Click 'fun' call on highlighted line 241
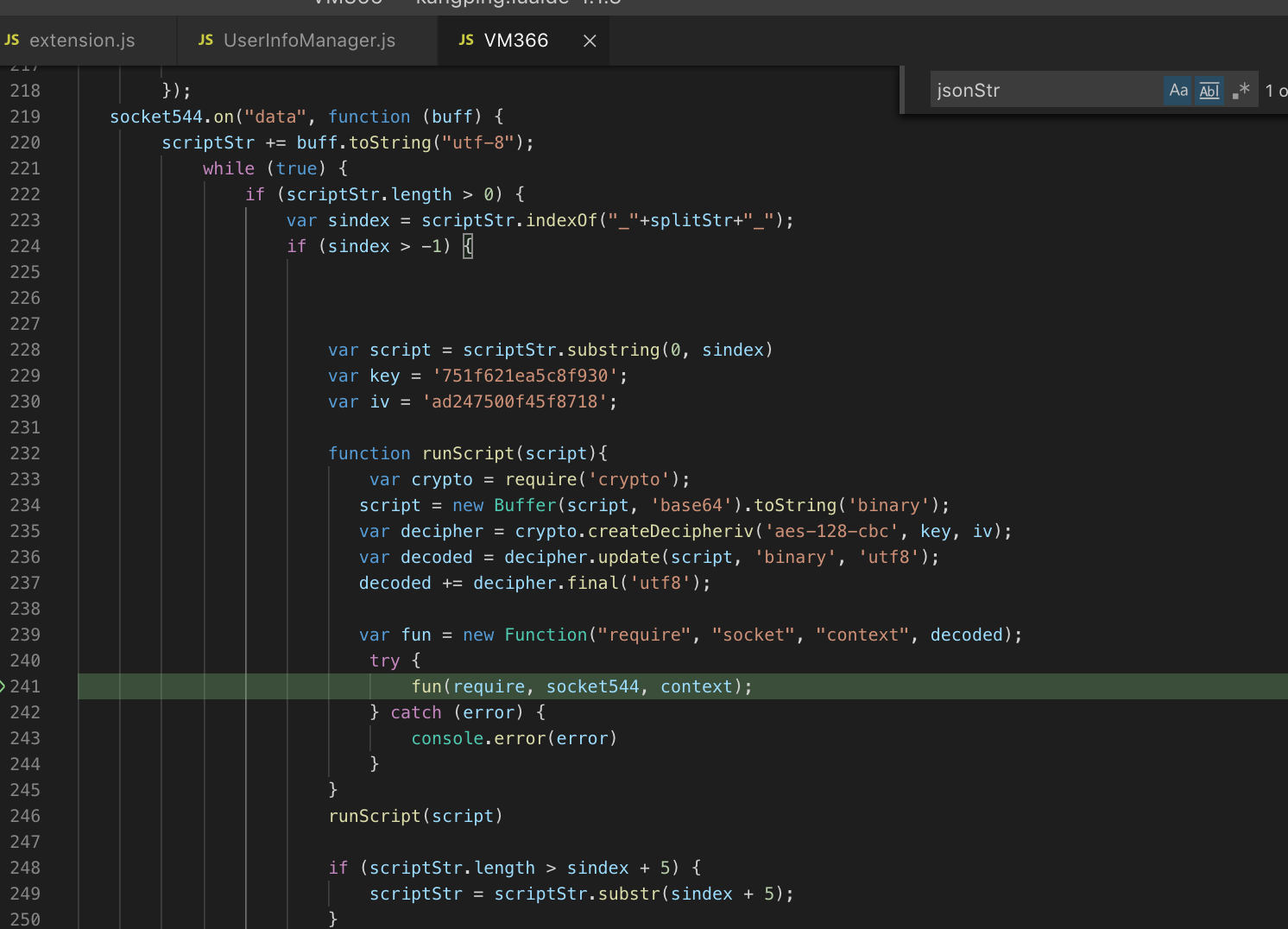The image size is (1288, 929). 426,686
